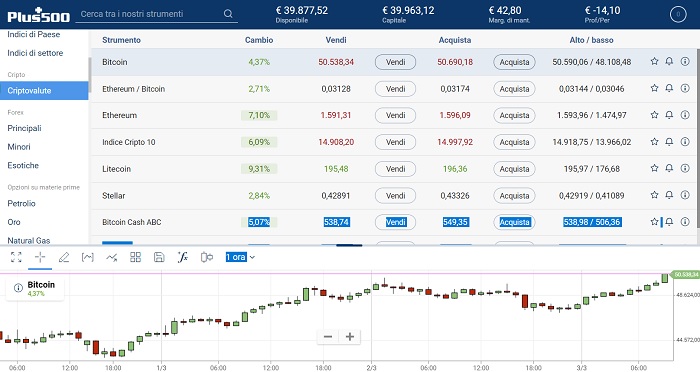The image size is (700, 372).
Task: Open the fx indicators menu
Action: click(x=183, y=257)
